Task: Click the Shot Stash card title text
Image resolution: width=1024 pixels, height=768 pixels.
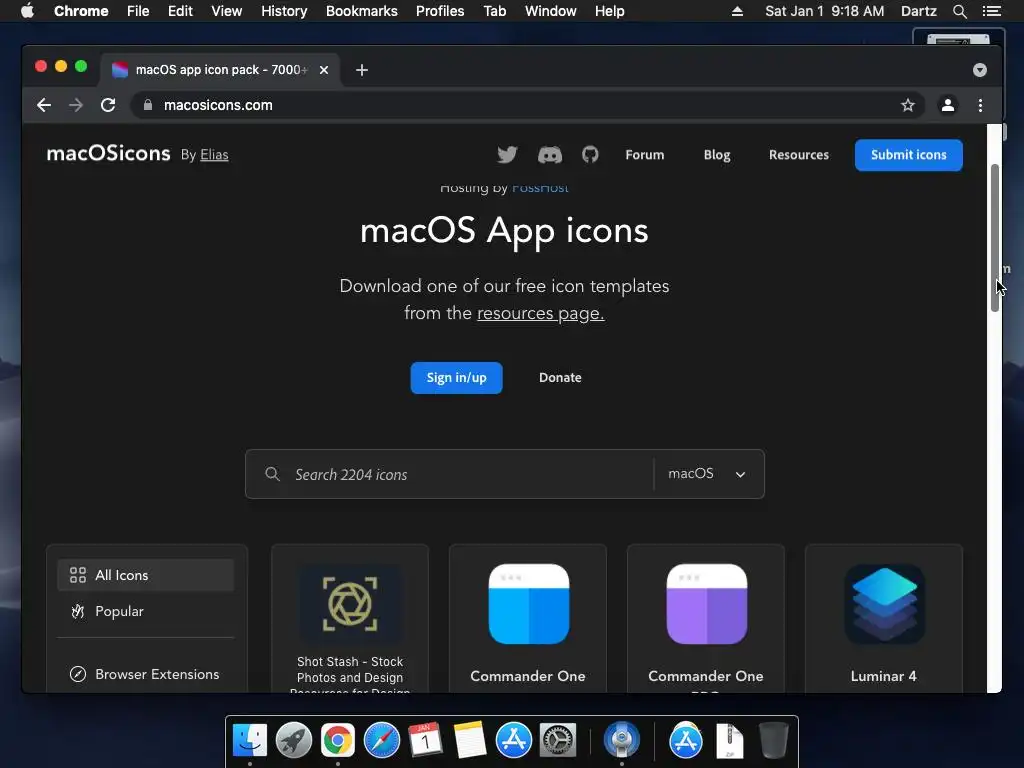Action: coord(350,676)
